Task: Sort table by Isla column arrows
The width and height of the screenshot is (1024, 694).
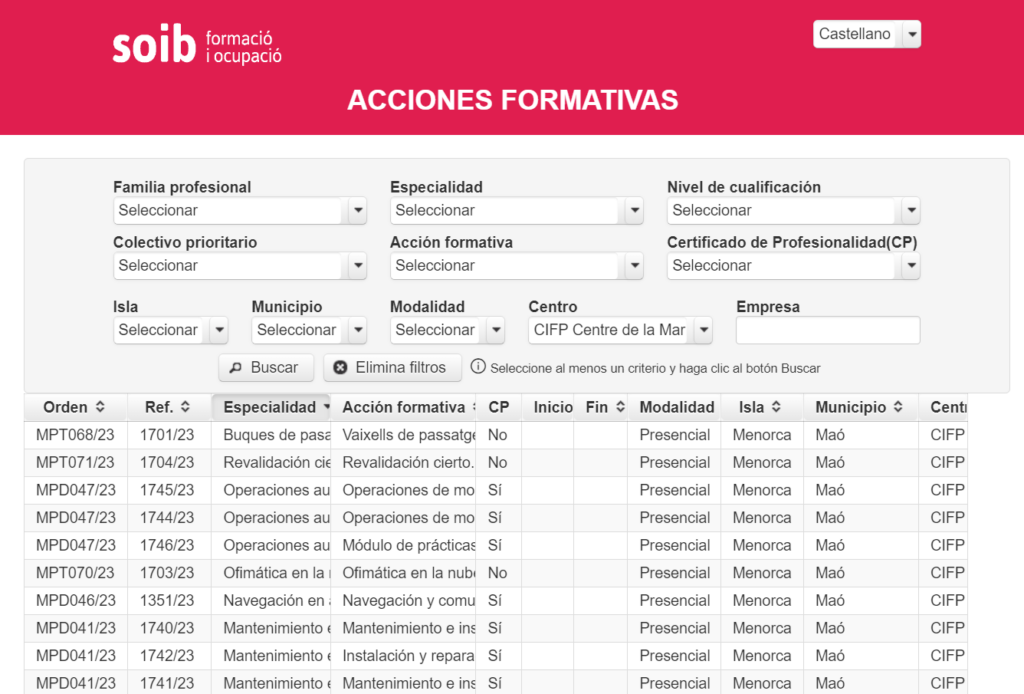Action: click(774, 407)
